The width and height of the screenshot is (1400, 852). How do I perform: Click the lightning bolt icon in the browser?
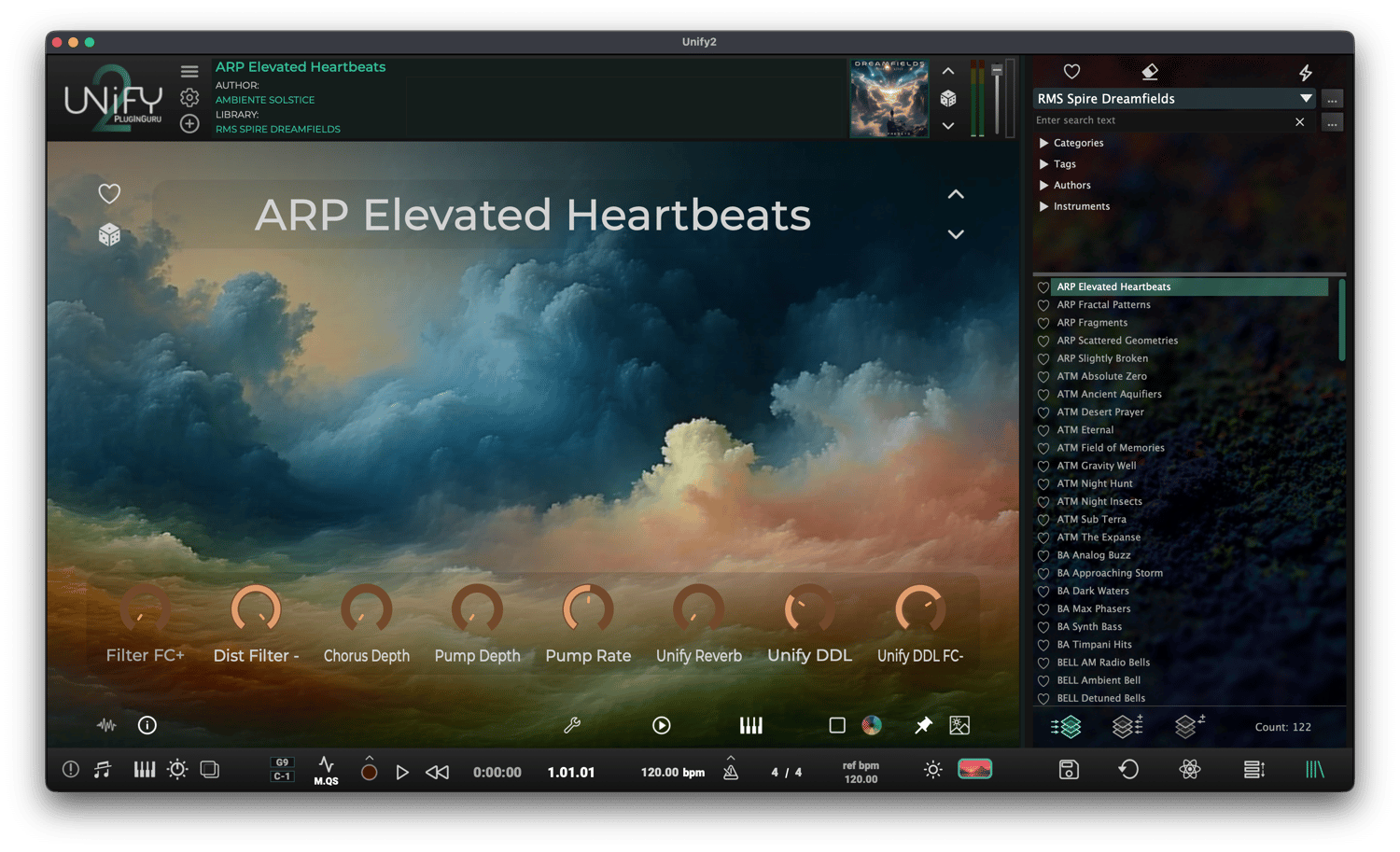tap(1306, 72)
